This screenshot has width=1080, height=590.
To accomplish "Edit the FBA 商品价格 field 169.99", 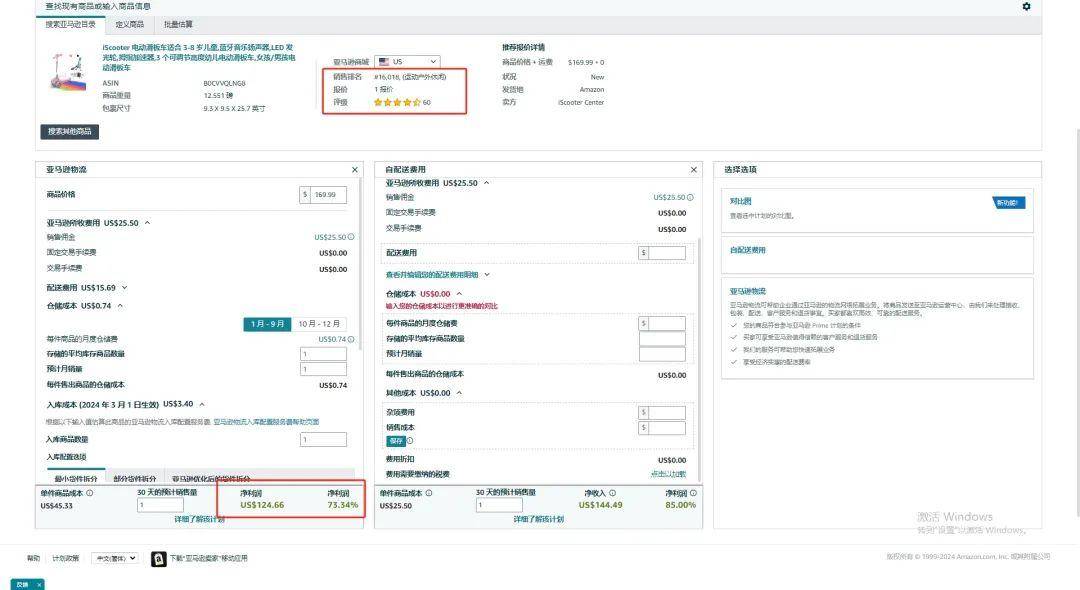I will tap(329, 195).
